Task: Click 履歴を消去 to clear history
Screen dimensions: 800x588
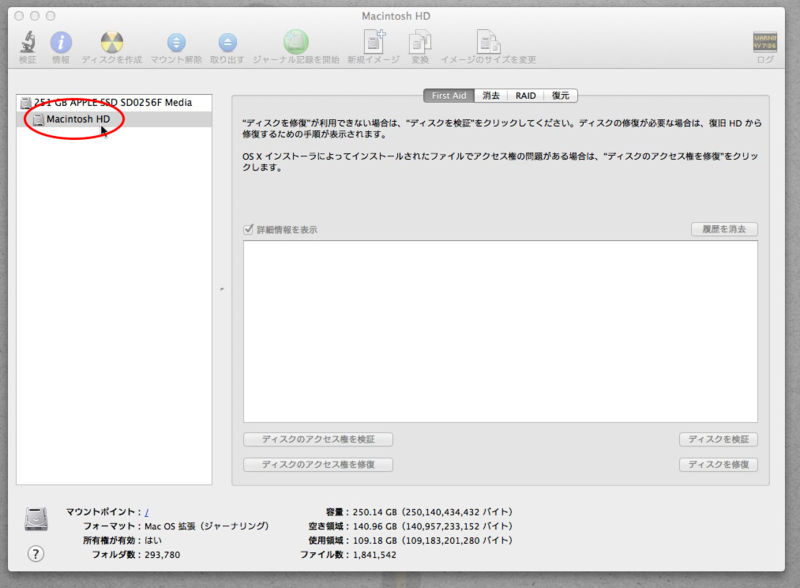Action: point(724,228)
